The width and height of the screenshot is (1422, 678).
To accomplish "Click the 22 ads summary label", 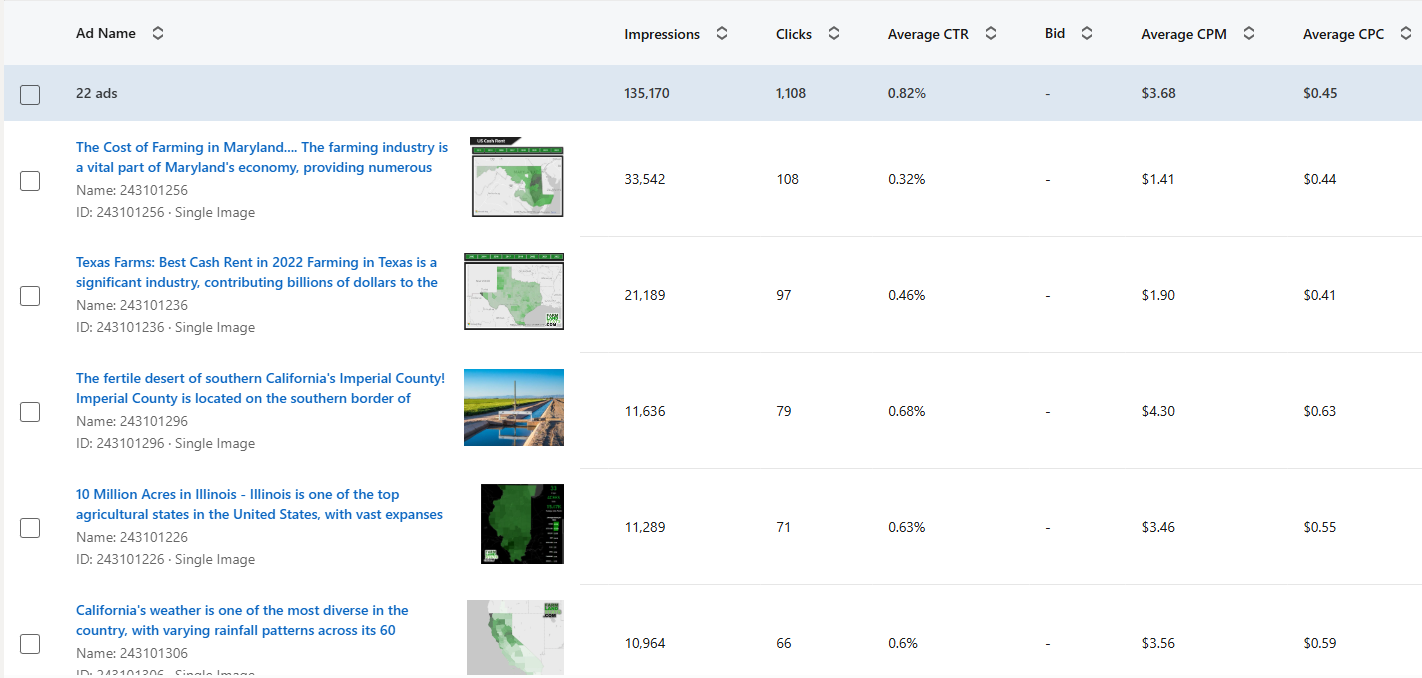I will tap(97, 93).
